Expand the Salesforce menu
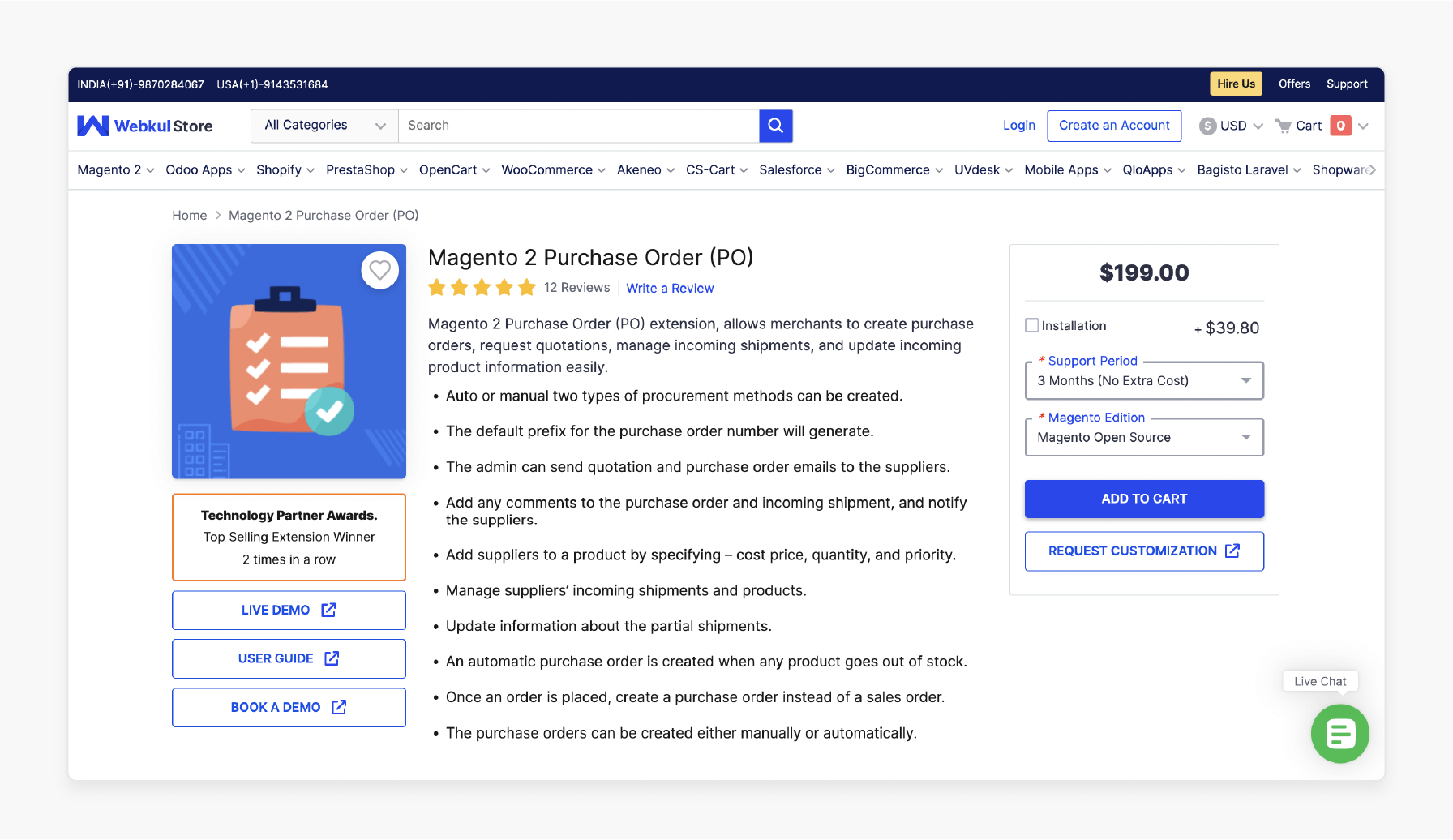Screen dimensions: 1453x840 point(797,169)
